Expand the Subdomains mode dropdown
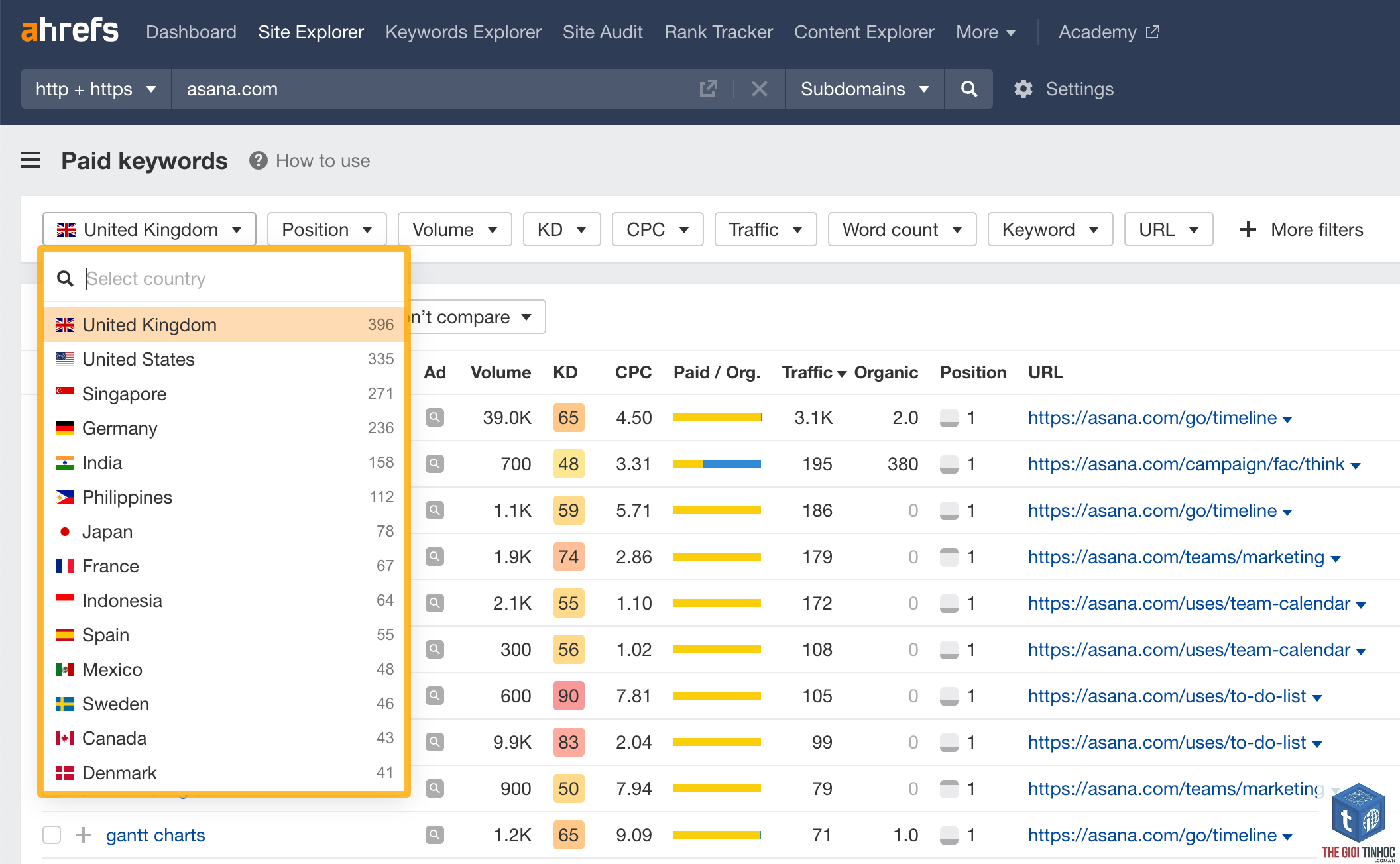 click(x=865, y=89)
